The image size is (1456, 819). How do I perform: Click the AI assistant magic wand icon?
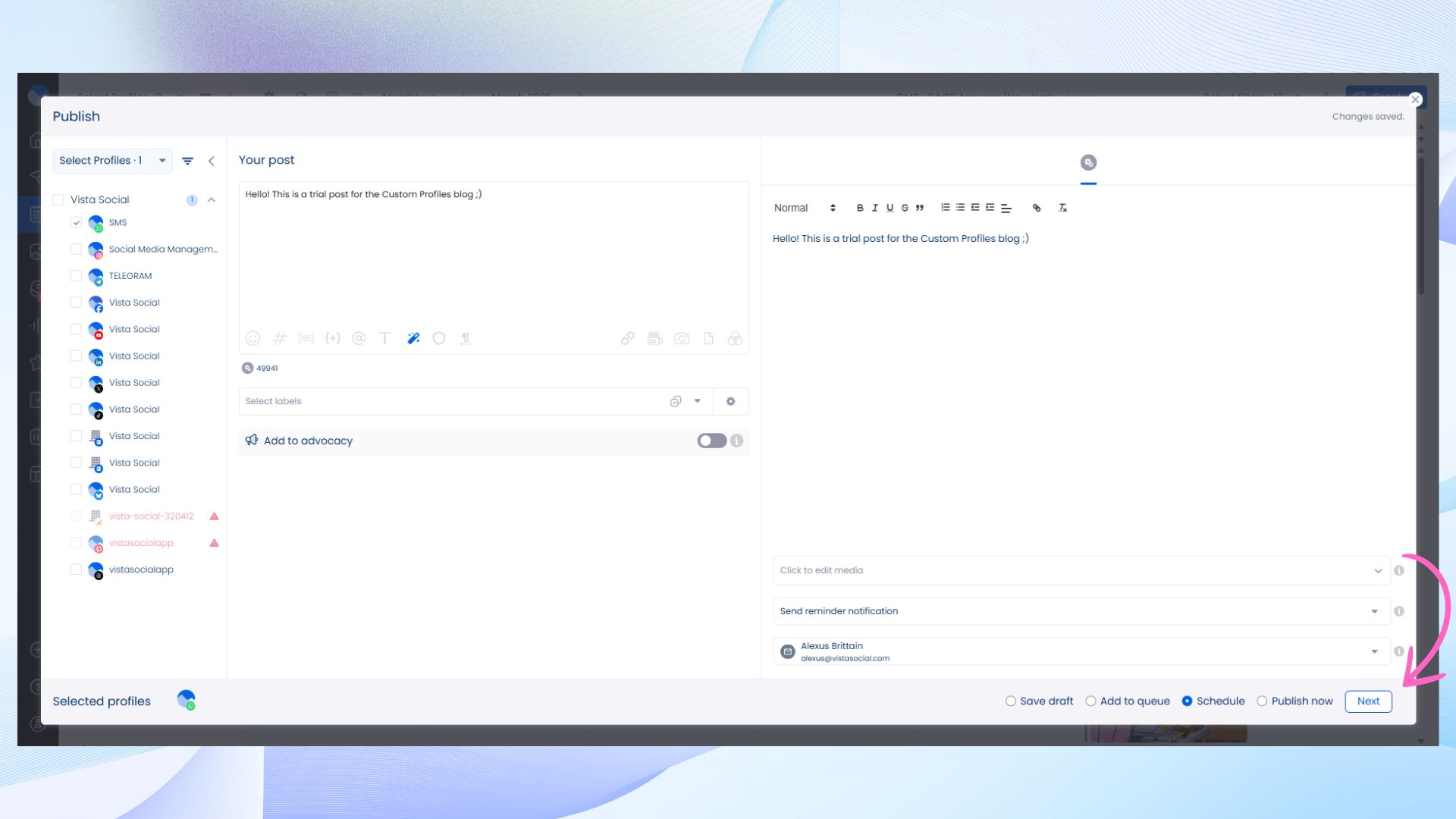tap(413, 339)
